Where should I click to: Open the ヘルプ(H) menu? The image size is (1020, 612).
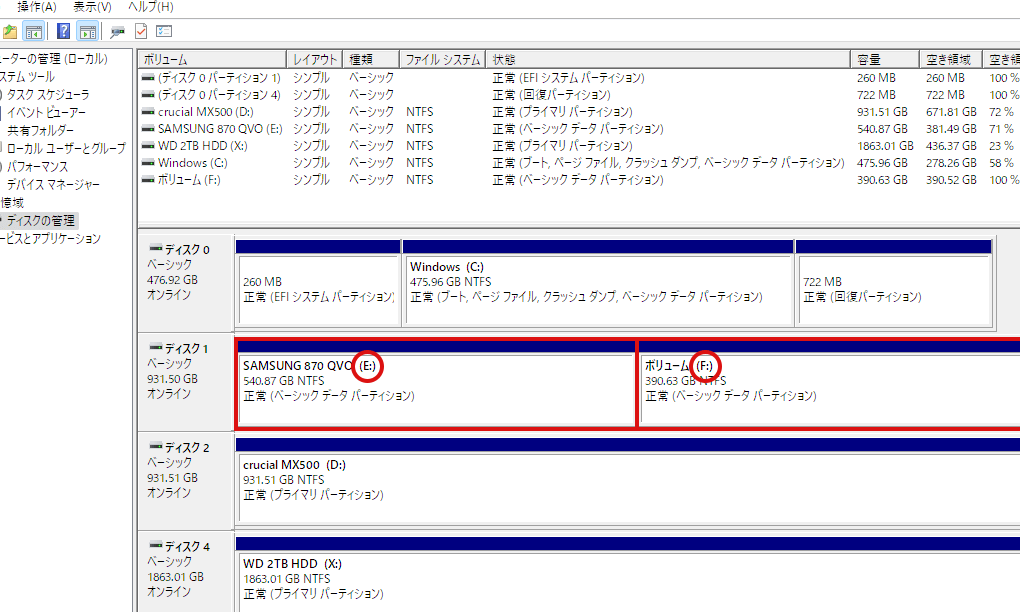point(151,7)
